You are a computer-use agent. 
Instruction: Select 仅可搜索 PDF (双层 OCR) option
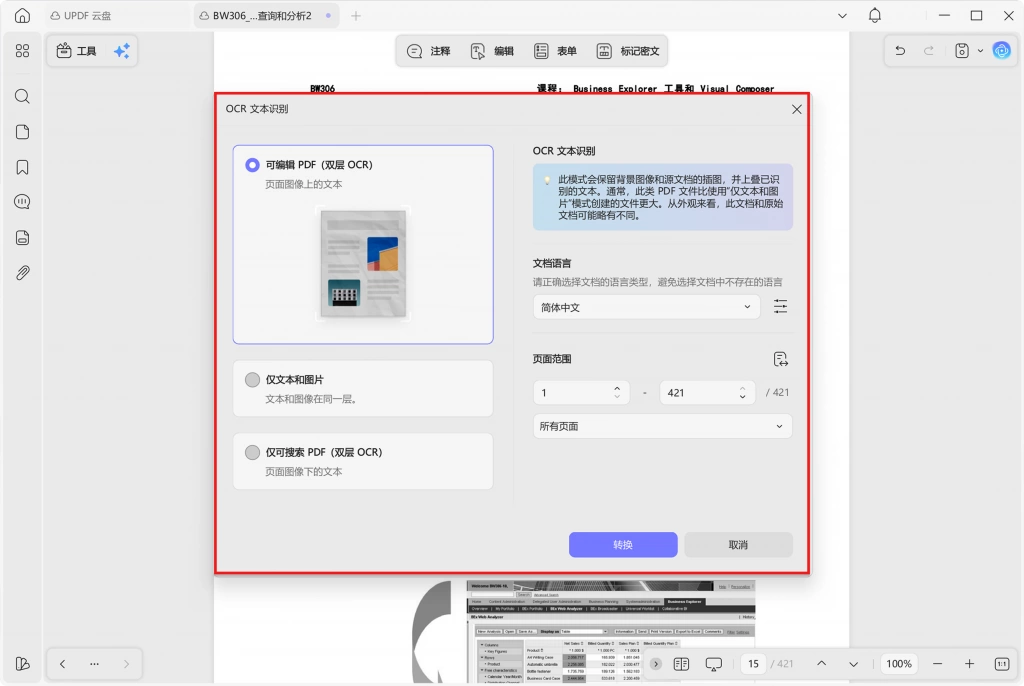[363, 461]
